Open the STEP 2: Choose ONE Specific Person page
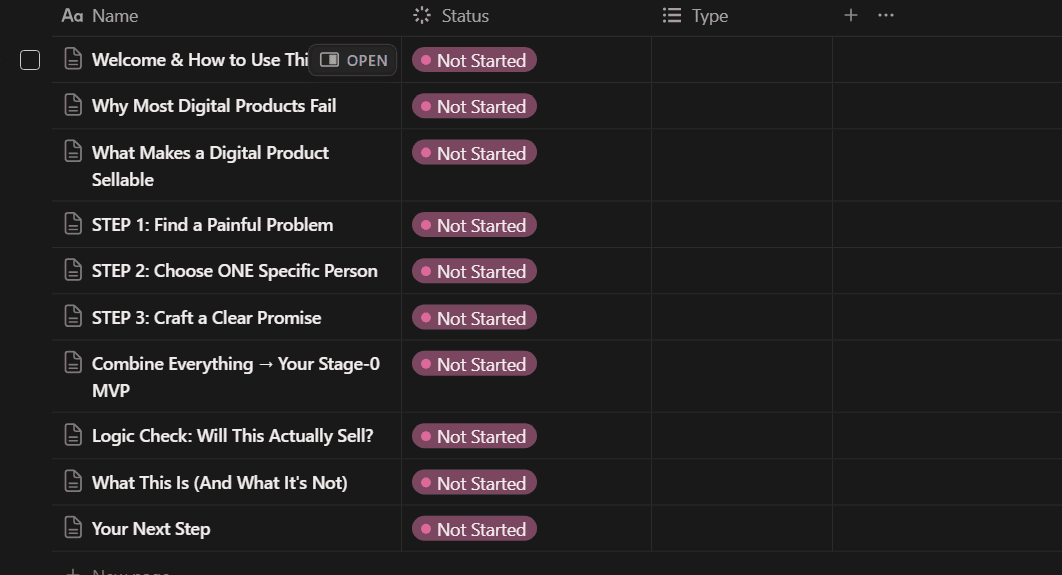 tap(234, 271)
